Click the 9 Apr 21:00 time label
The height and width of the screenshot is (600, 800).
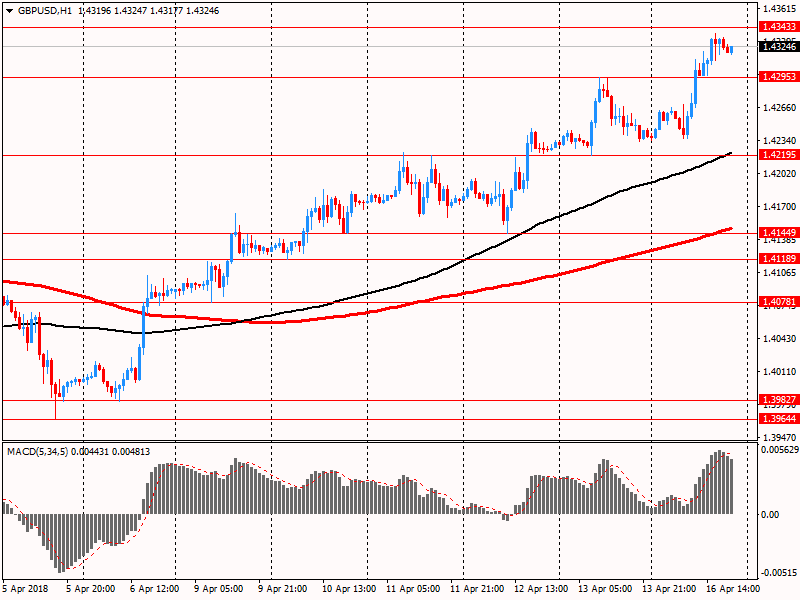pos(283,589)
